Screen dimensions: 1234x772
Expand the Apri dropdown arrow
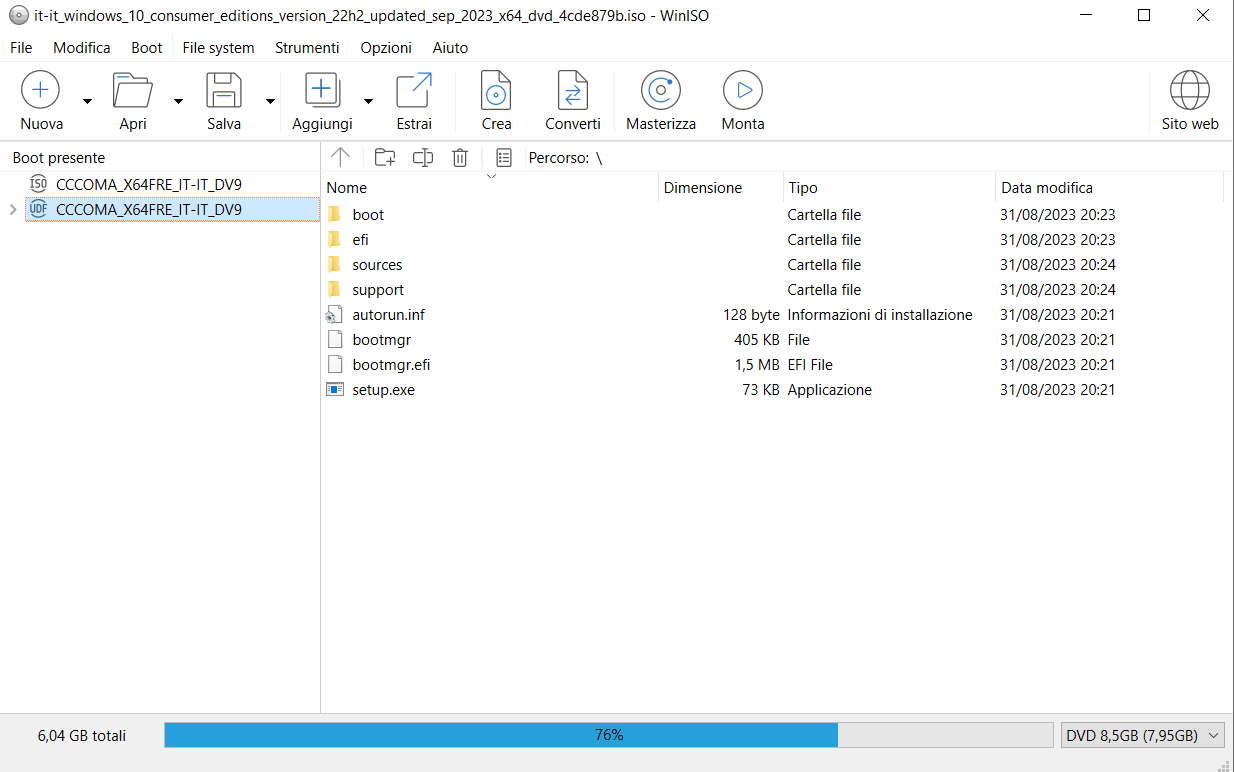tap(178, 101)
